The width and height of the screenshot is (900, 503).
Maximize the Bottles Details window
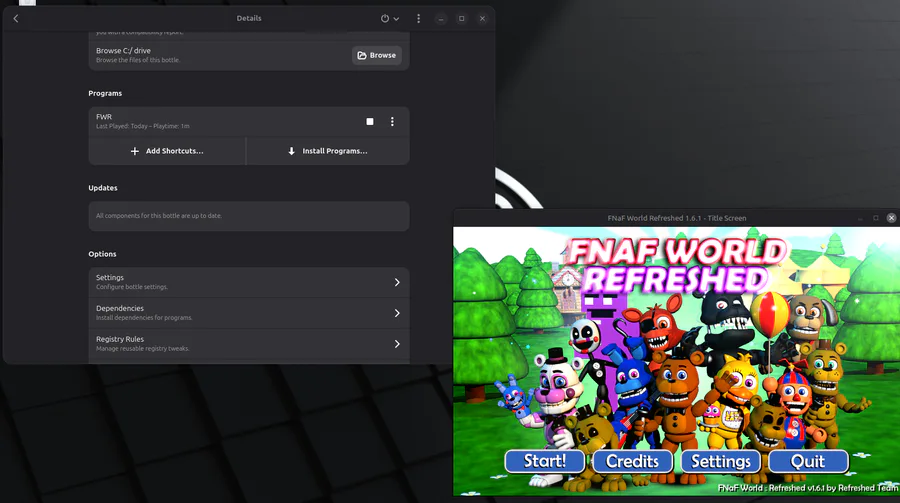click(461, 18)
